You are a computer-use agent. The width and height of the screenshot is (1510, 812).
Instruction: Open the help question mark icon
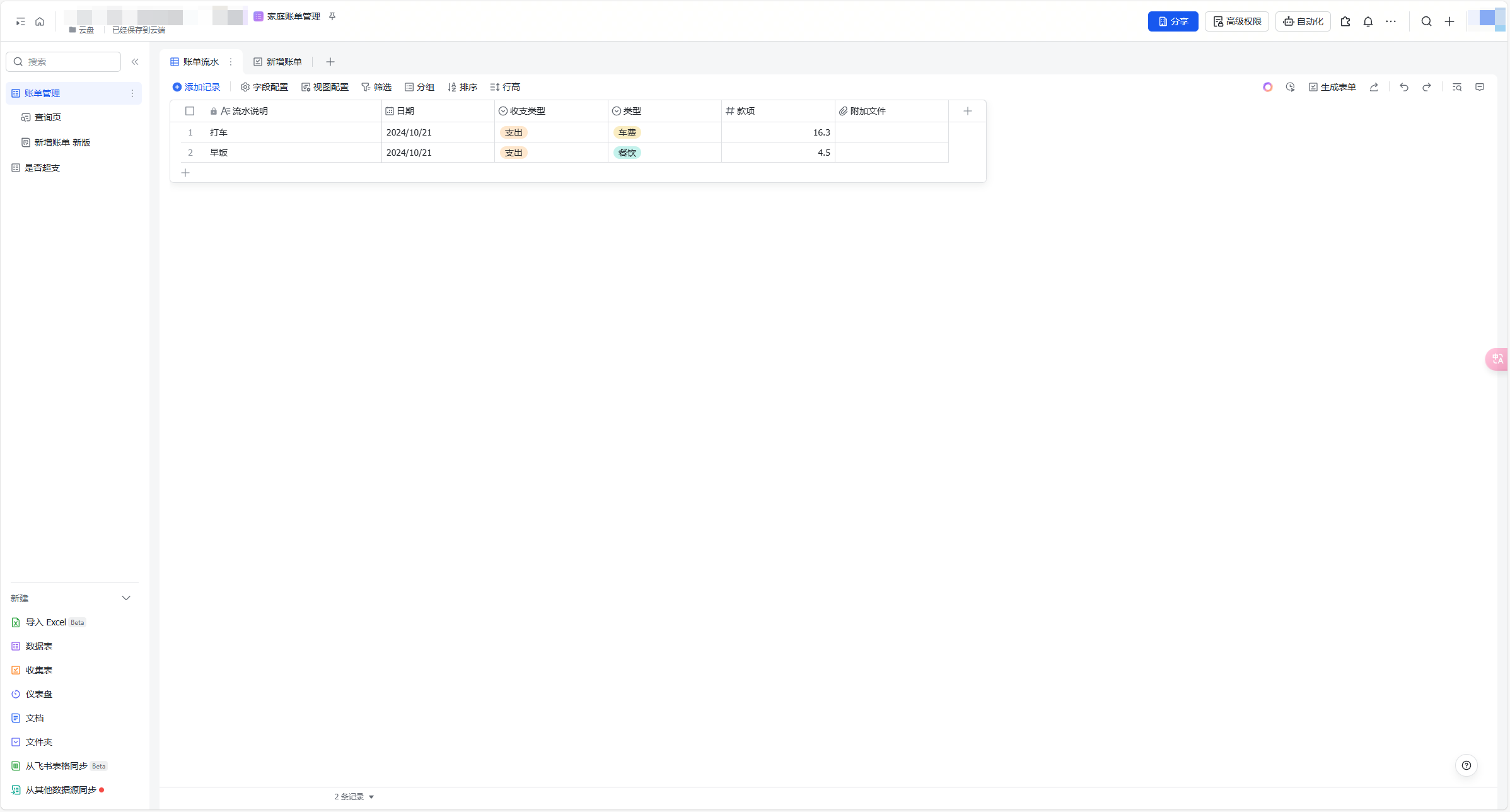tap(1466, 765)
